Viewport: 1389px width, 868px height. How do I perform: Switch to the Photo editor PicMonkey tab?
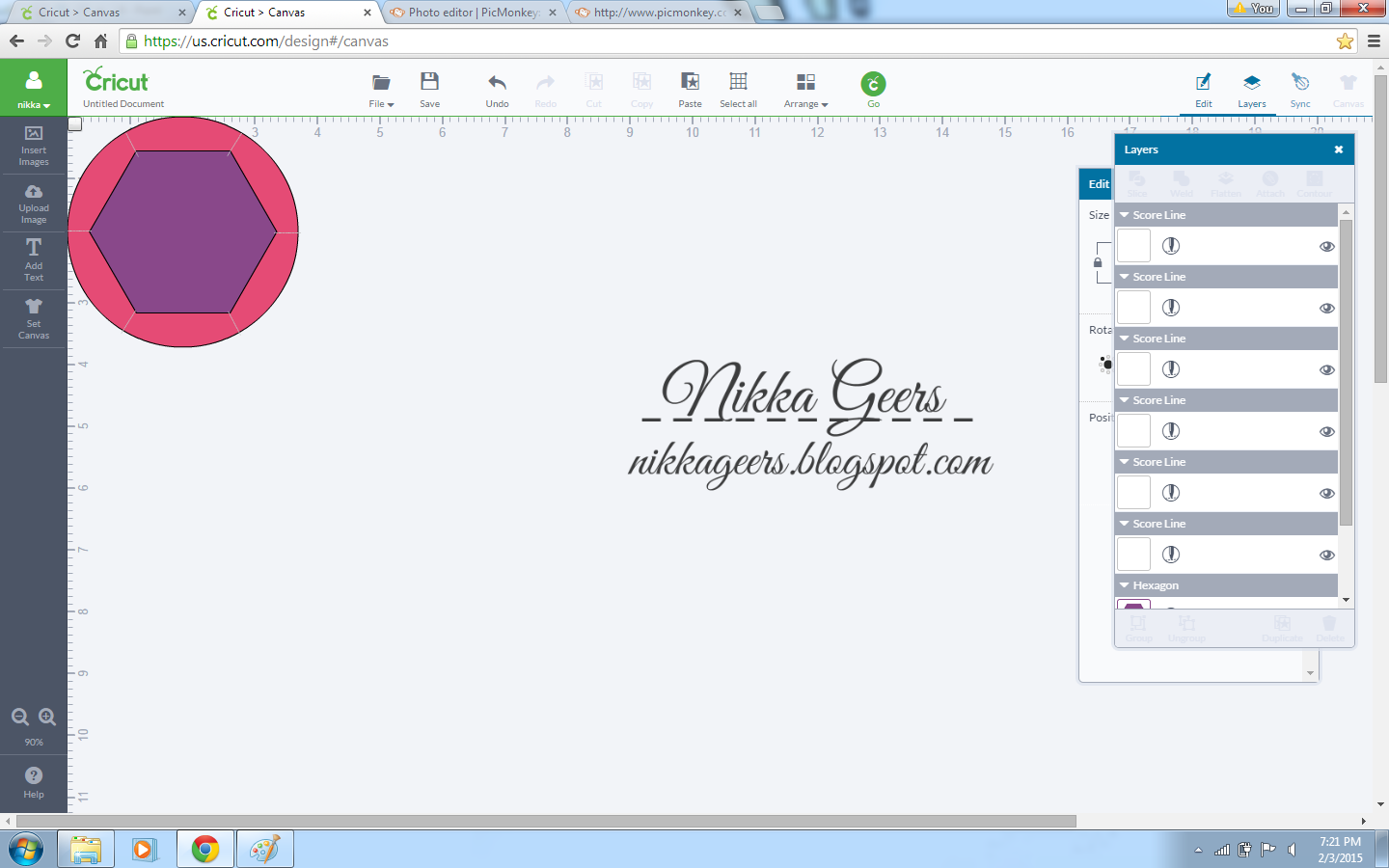click(x=472, y=13)
